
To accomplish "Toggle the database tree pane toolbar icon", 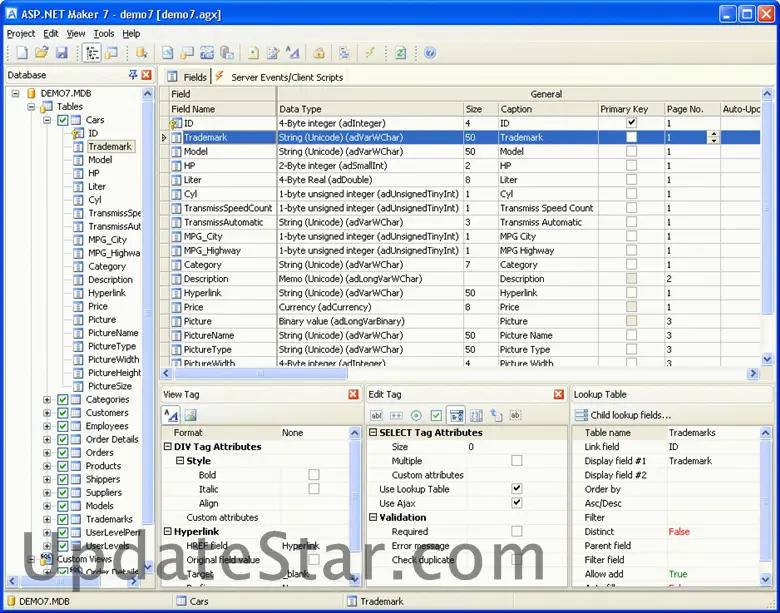I will tap(92, 52).
